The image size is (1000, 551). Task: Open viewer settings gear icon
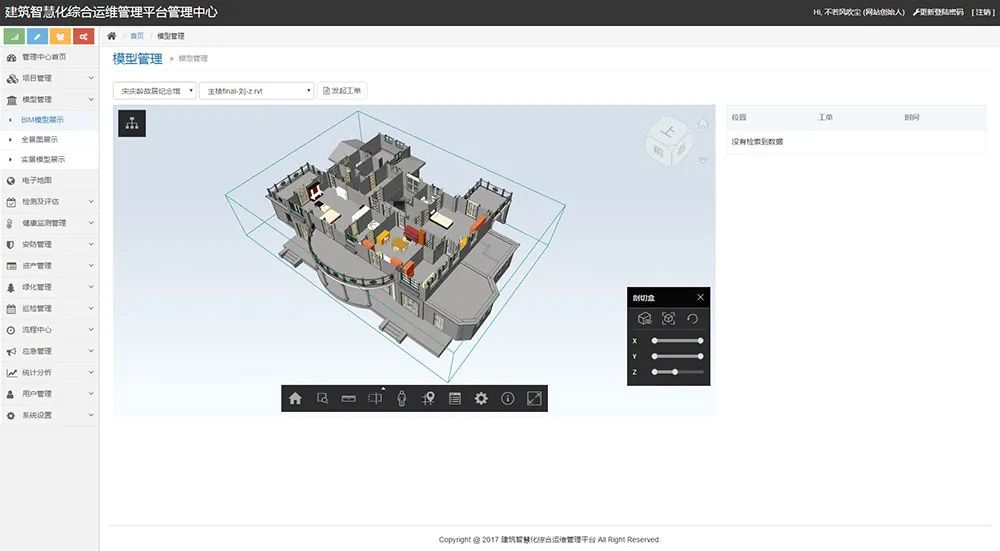(x=481, y=398)
